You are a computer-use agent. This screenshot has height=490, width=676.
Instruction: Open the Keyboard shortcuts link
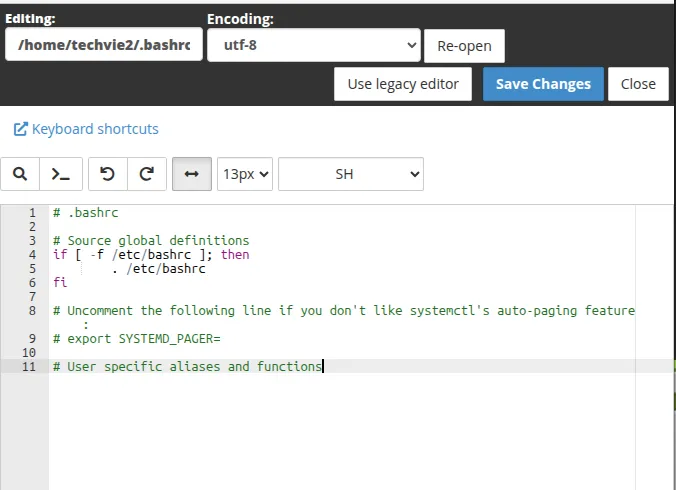point(95,129)
